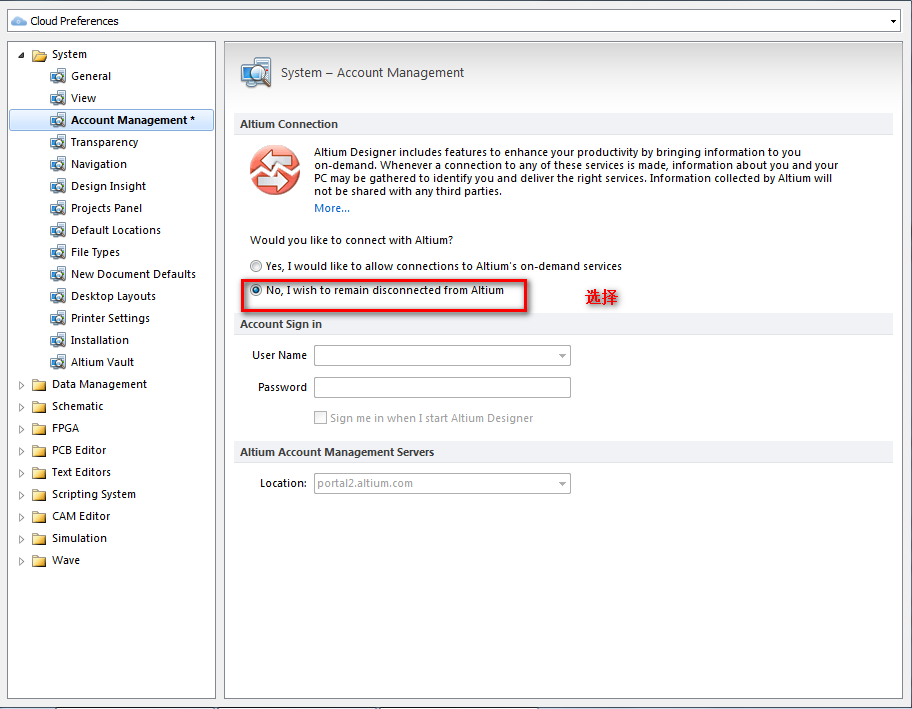Collapse the System tree node
This screenshot has height=709, width=912.
pos(21,54)
